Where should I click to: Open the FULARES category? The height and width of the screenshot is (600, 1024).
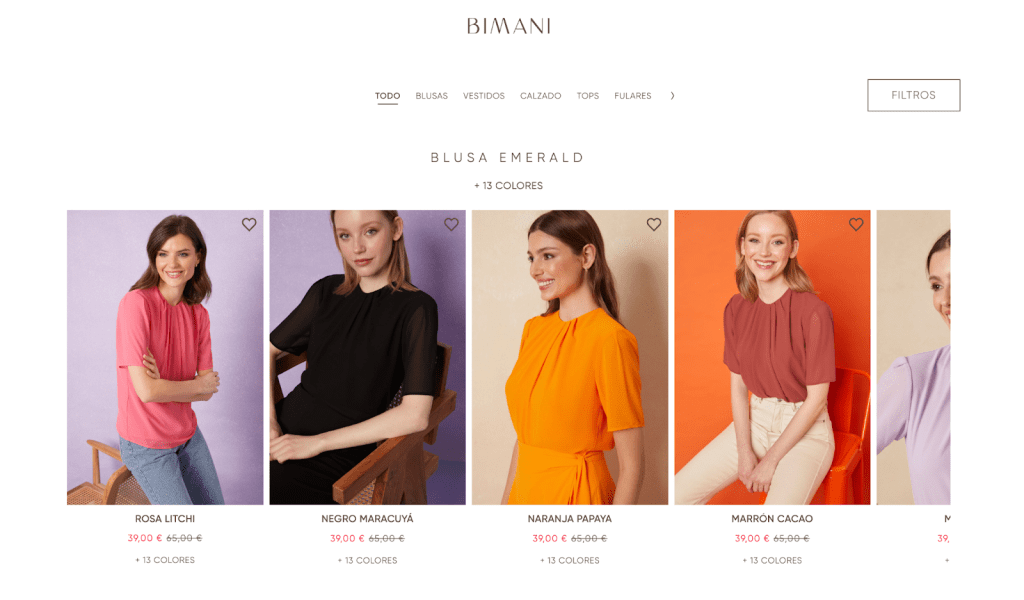(x=633, y=96)
